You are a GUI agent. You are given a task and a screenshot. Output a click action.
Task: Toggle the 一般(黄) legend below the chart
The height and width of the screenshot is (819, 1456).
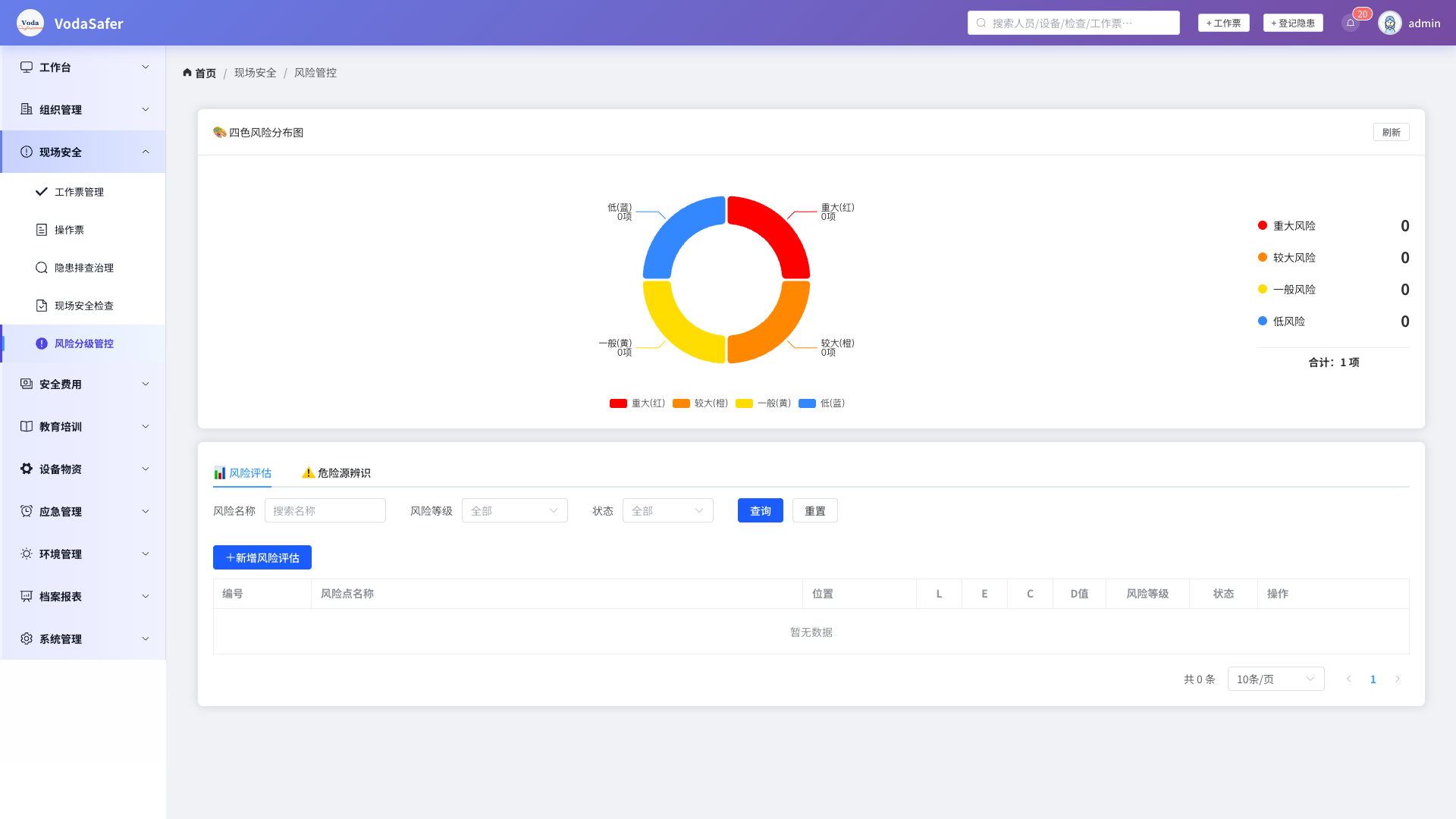click(763, 403)
